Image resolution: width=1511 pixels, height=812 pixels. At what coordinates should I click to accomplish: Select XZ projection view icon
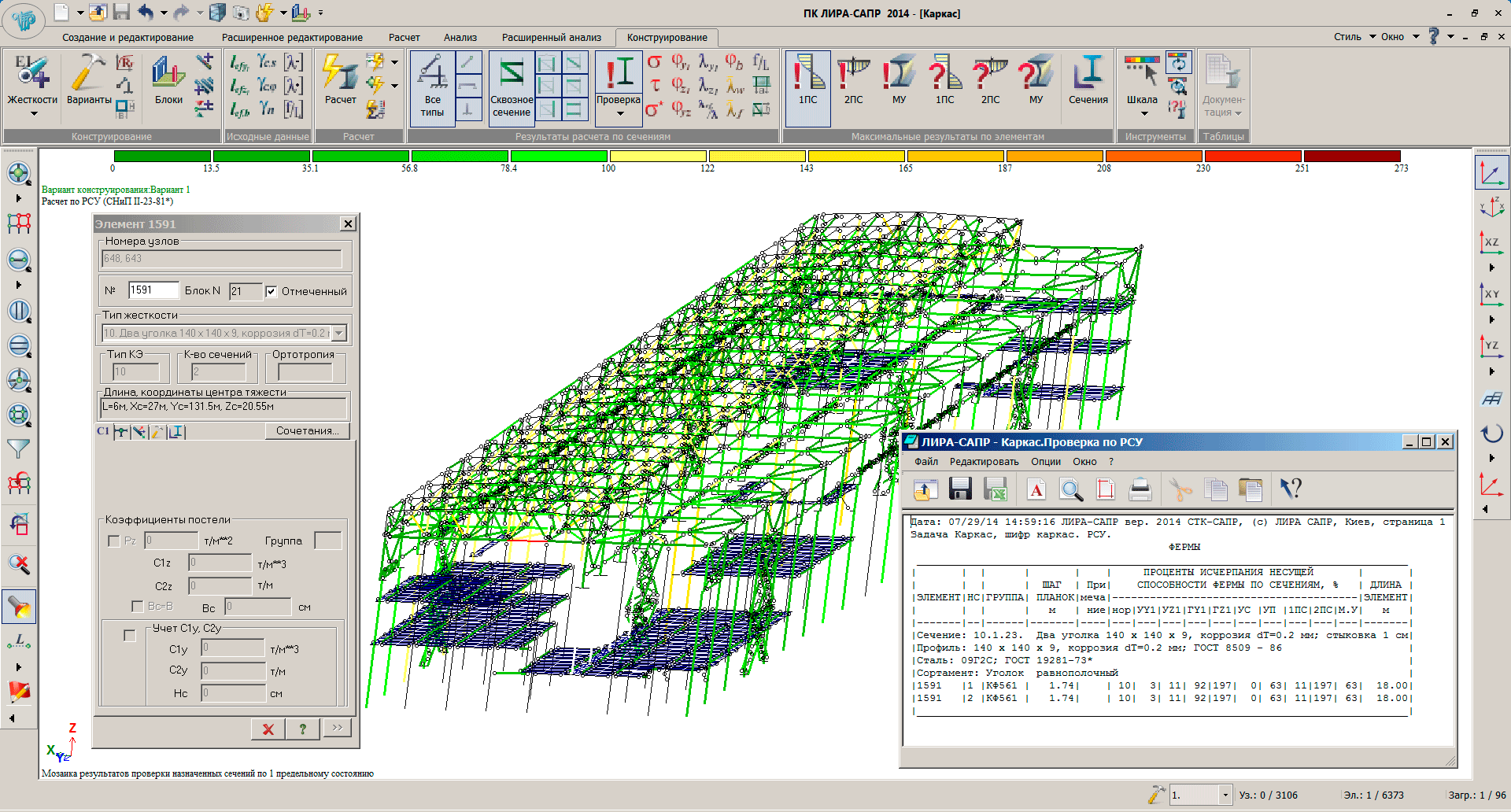(x=1491, y=242)
